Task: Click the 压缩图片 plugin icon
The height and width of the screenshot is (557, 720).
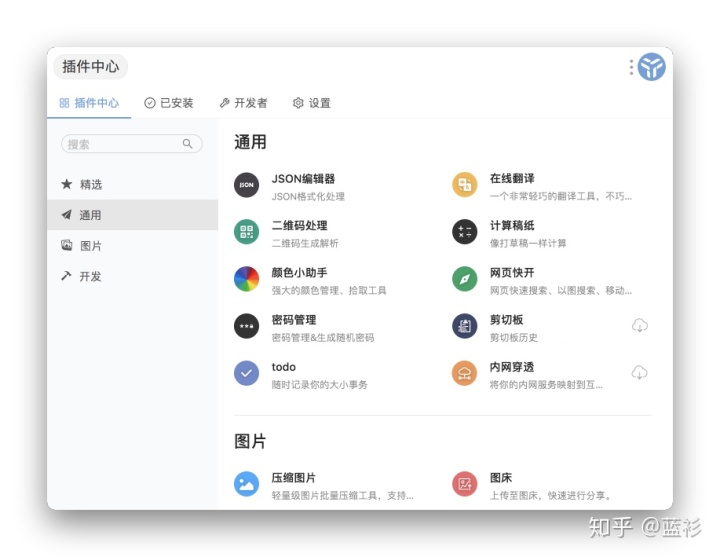Action: [246, 484]
